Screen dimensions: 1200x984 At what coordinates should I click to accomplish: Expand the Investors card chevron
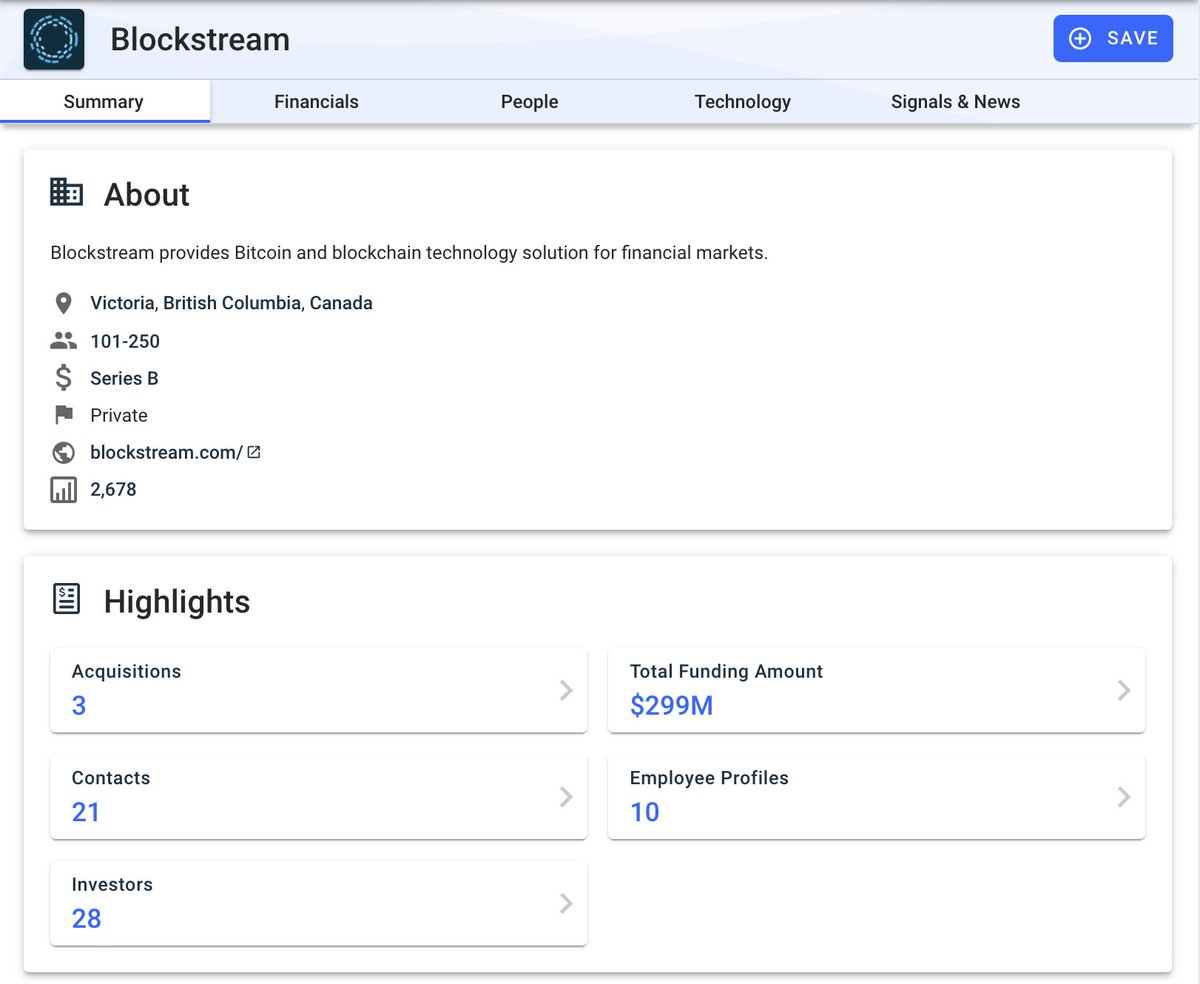566,903
